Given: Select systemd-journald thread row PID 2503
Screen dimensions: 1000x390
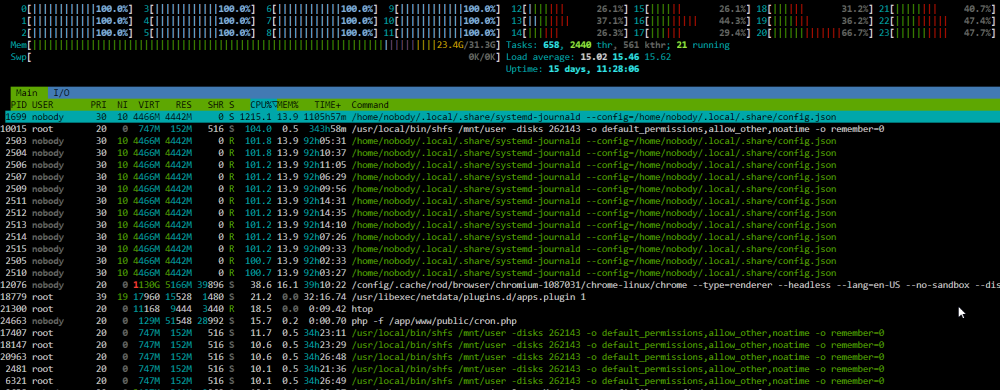Looking at the screenshot, I should pyautogui.click(x=500, y=141).
